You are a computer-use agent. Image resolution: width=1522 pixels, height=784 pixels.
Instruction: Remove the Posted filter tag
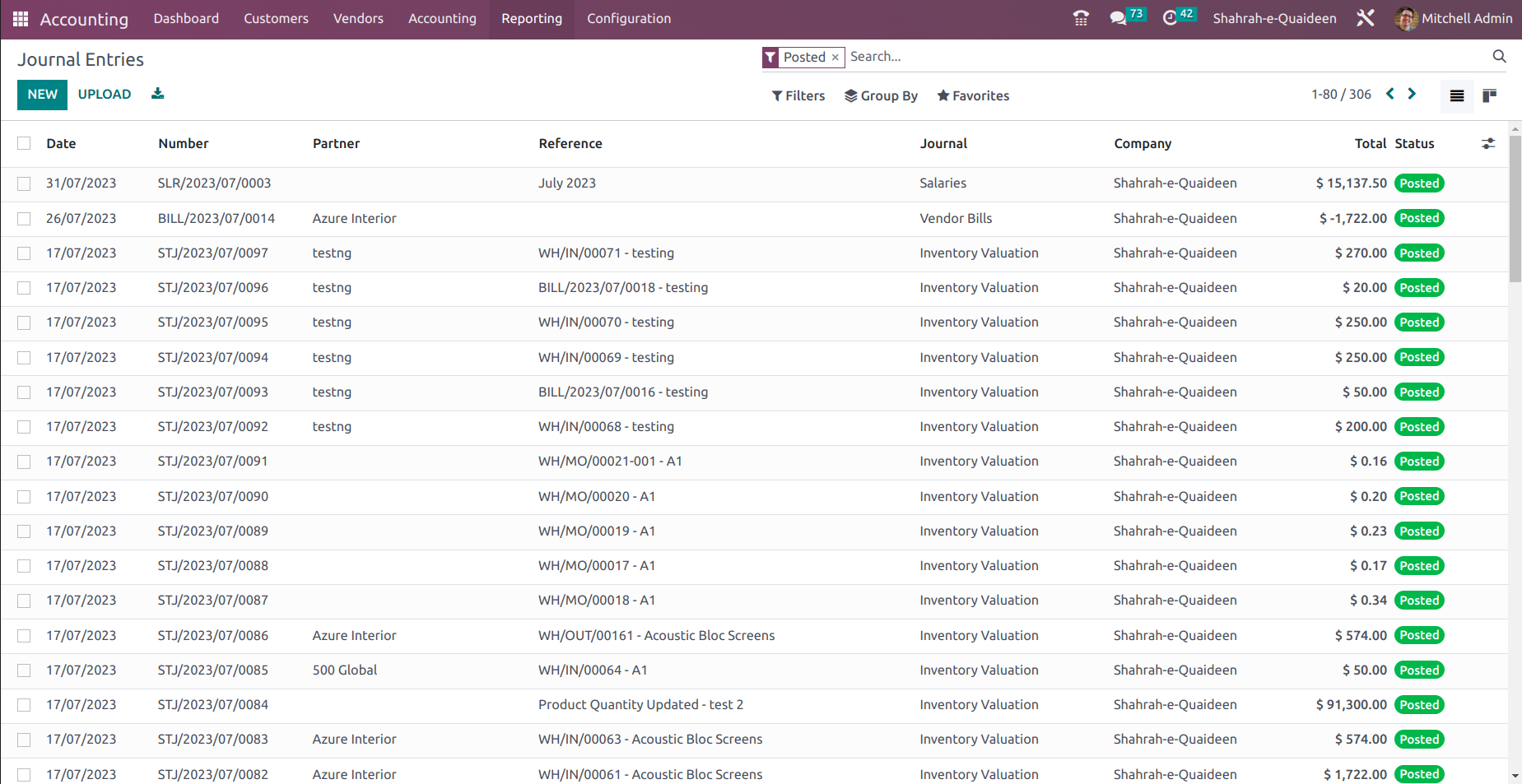point(835,57)
